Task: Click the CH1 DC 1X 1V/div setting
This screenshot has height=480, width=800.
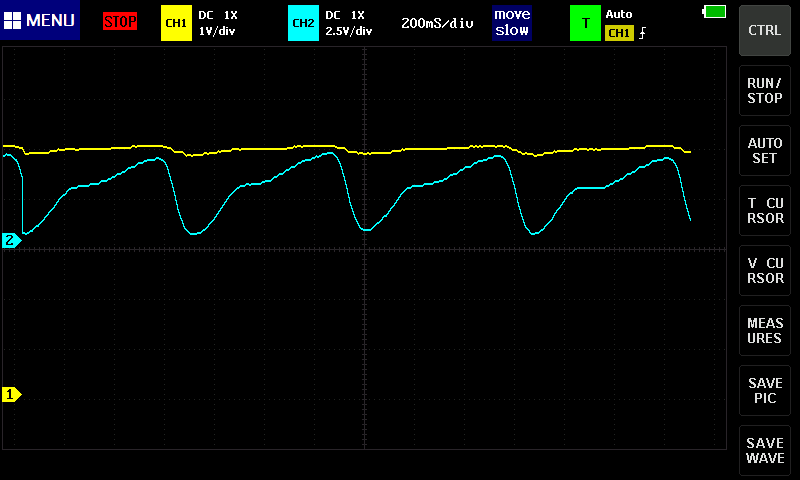Action: [x=218, y=23]
